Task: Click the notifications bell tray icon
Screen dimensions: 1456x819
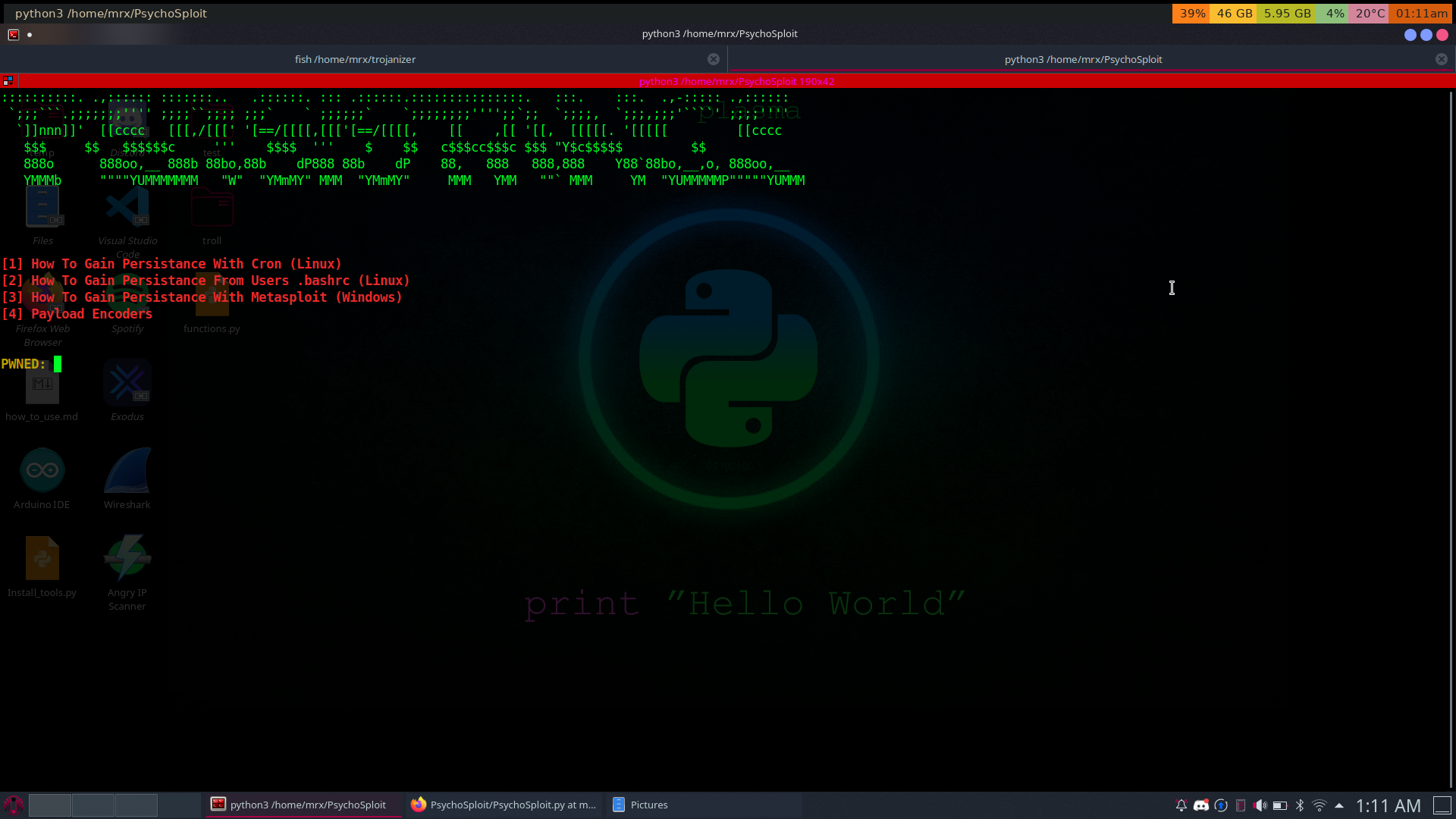Action: pyautogui.click(x=1181, y=805)
